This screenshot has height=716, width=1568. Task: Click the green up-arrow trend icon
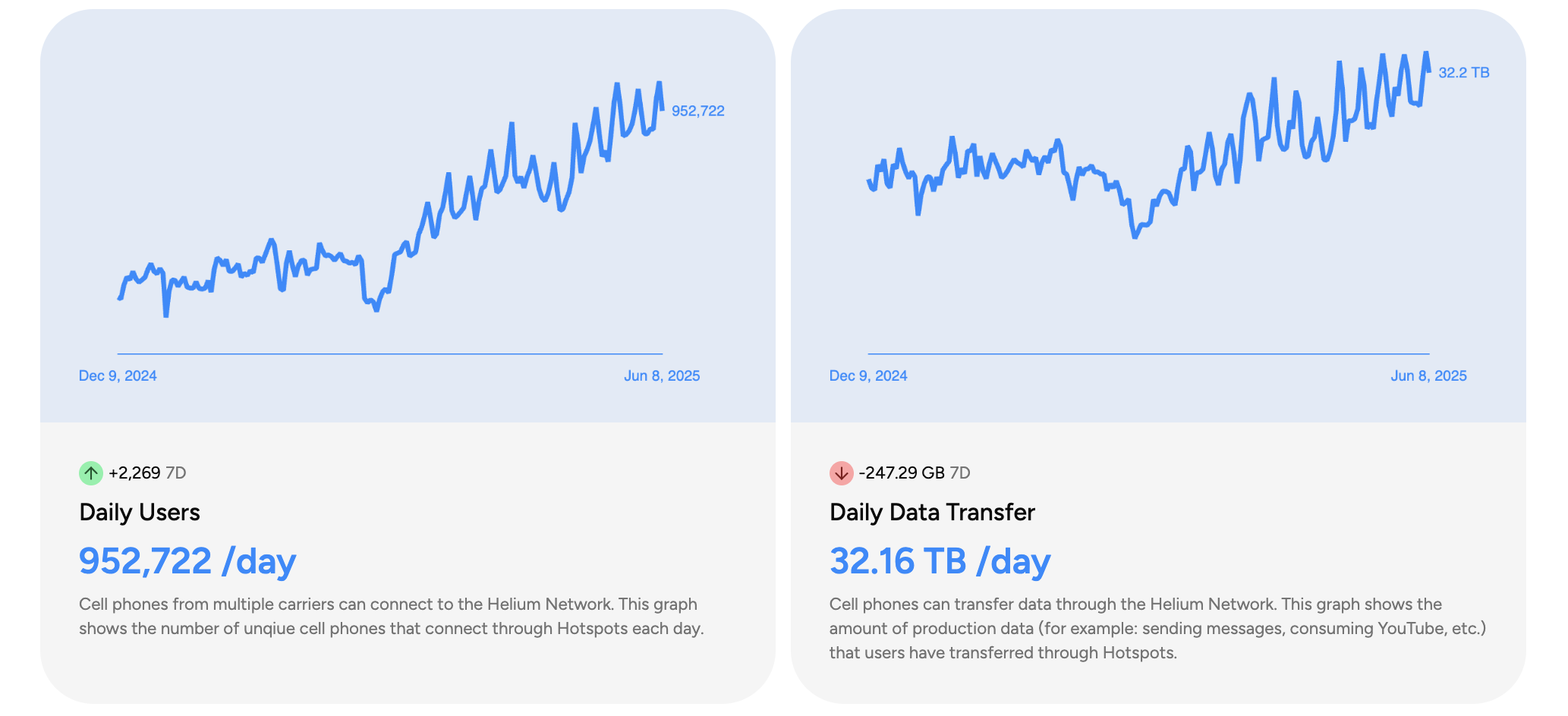pos(91,473)
